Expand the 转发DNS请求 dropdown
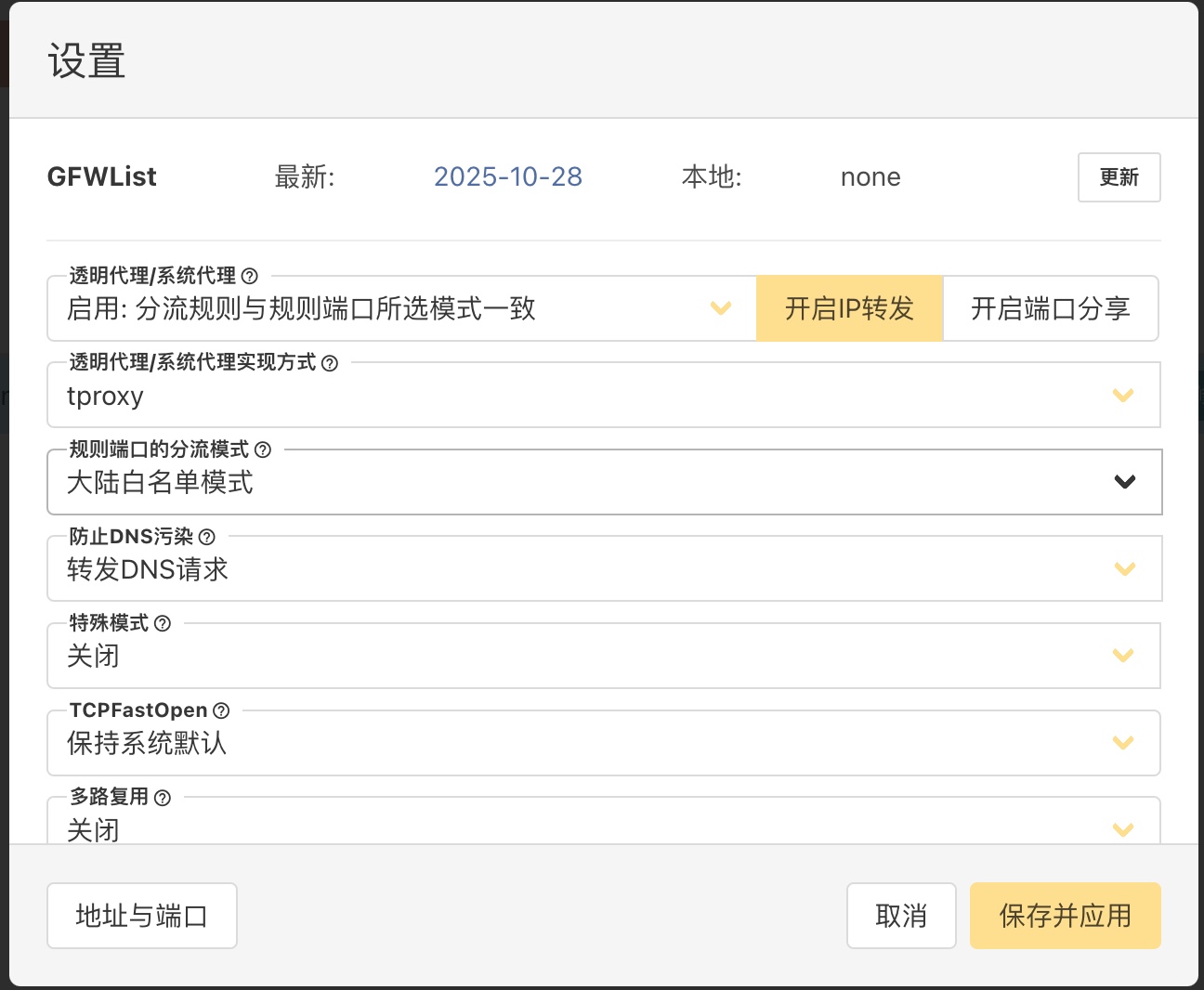Viewport: 1204px width, 990px height. tap(603, 569)
